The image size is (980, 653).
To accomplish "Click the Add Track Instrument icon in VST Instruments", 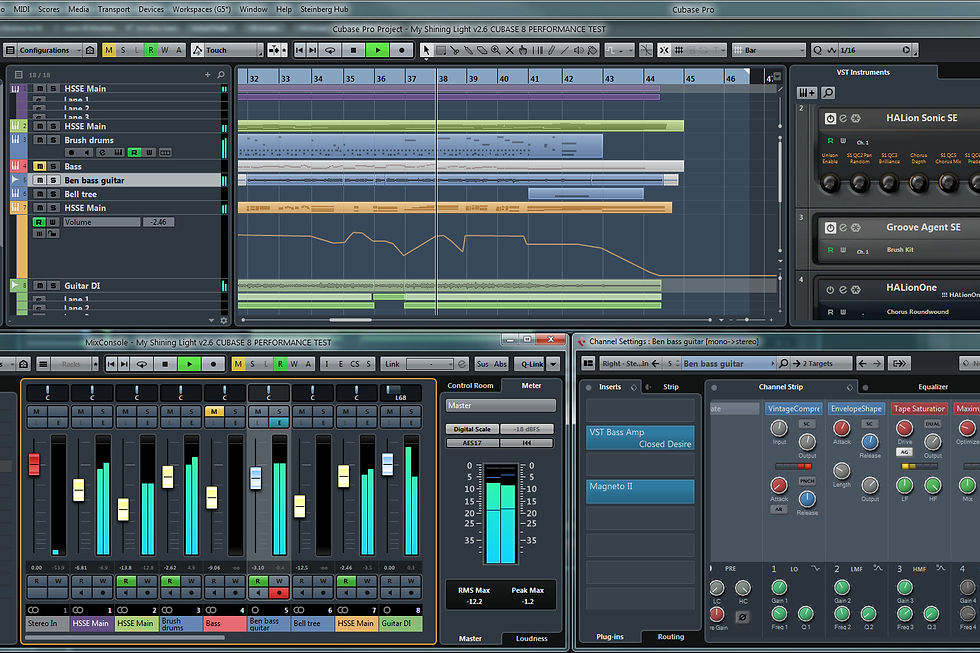I will [807, 93].
